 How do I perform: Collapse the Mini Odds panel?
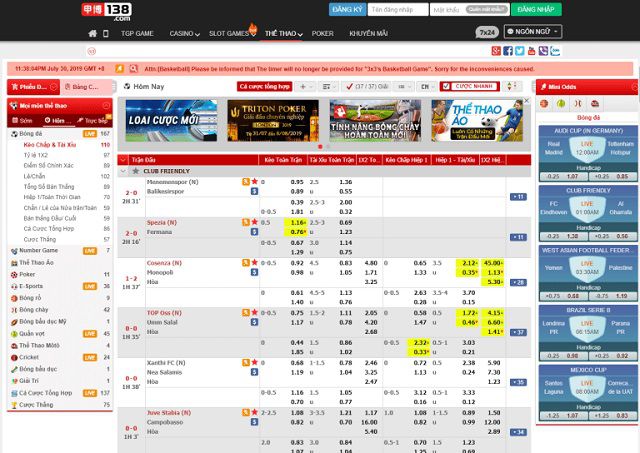[x=634, y=87]
